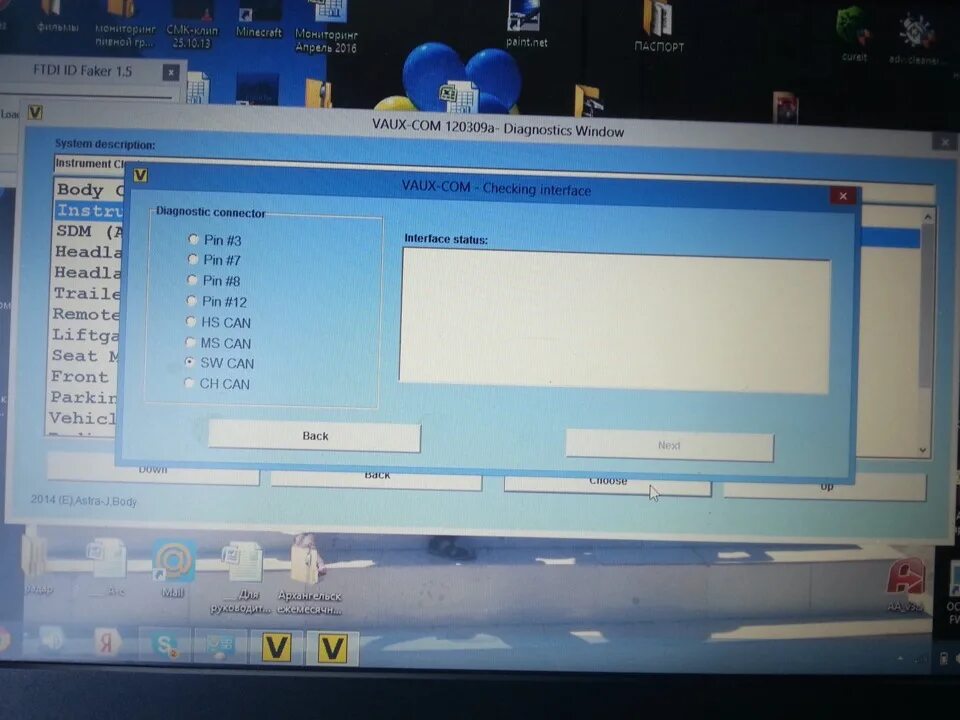Select the highlighted Instru... list row
The width and height of the screenshot is (960, 720).
(89, 211)
